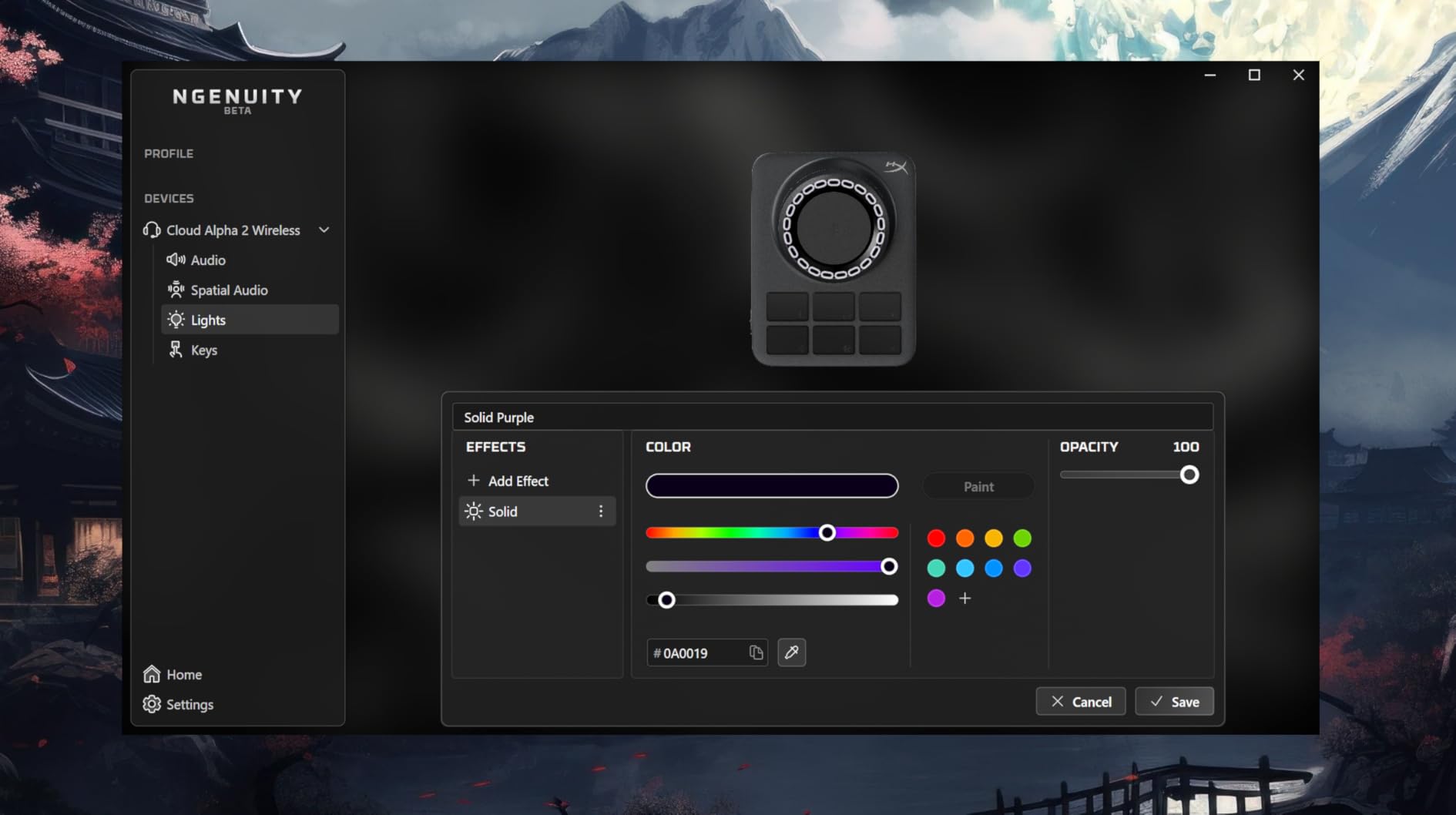Viewport: 1456px width, 815px height.
Task: Minimize the NGENUITY window
Action: coord(1209,75)
